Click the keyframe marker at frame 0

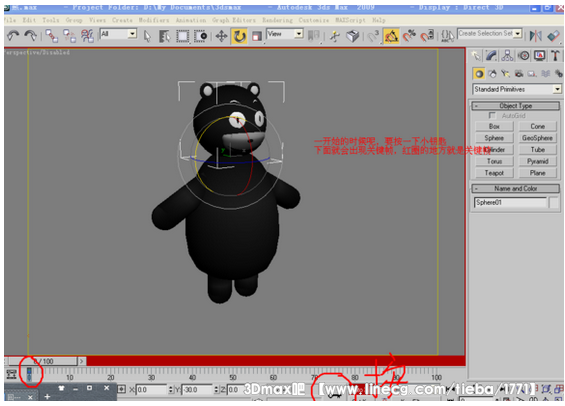point(29,375)
